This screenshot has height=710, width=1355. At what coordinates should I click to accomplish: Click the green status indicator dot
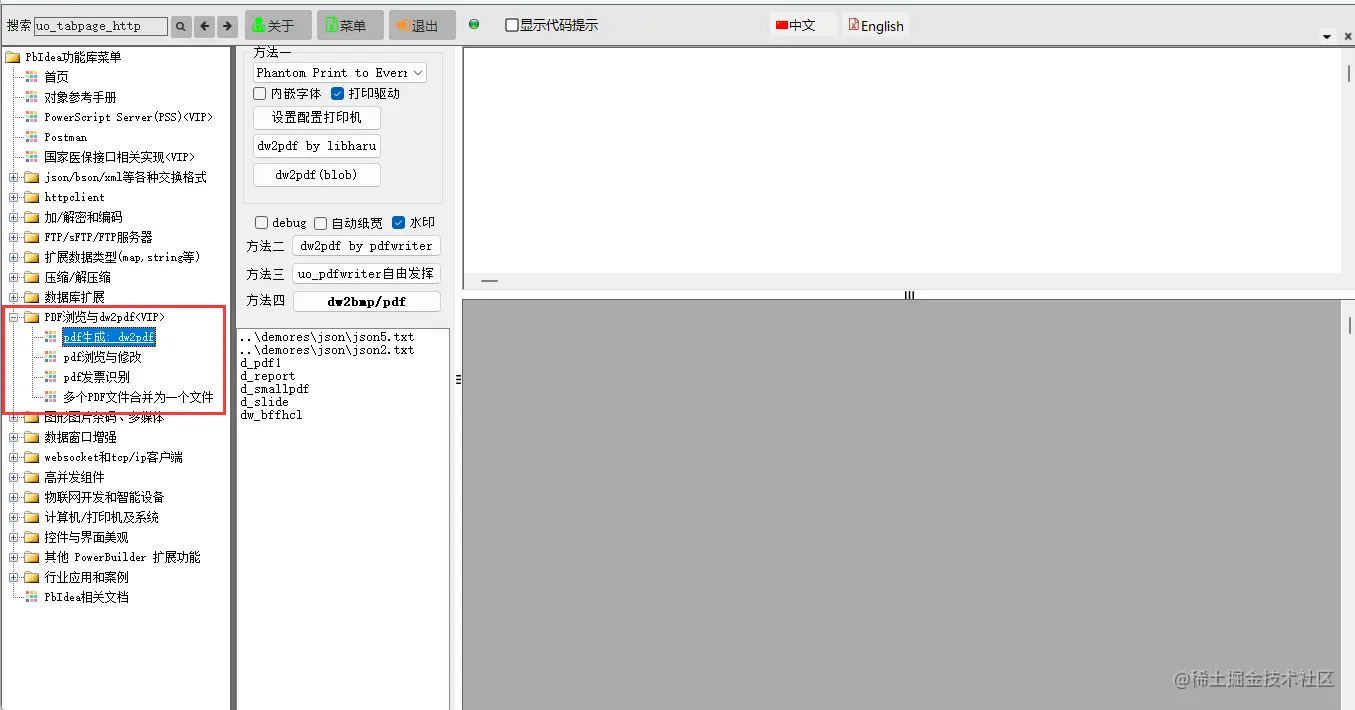click(474, 25)
